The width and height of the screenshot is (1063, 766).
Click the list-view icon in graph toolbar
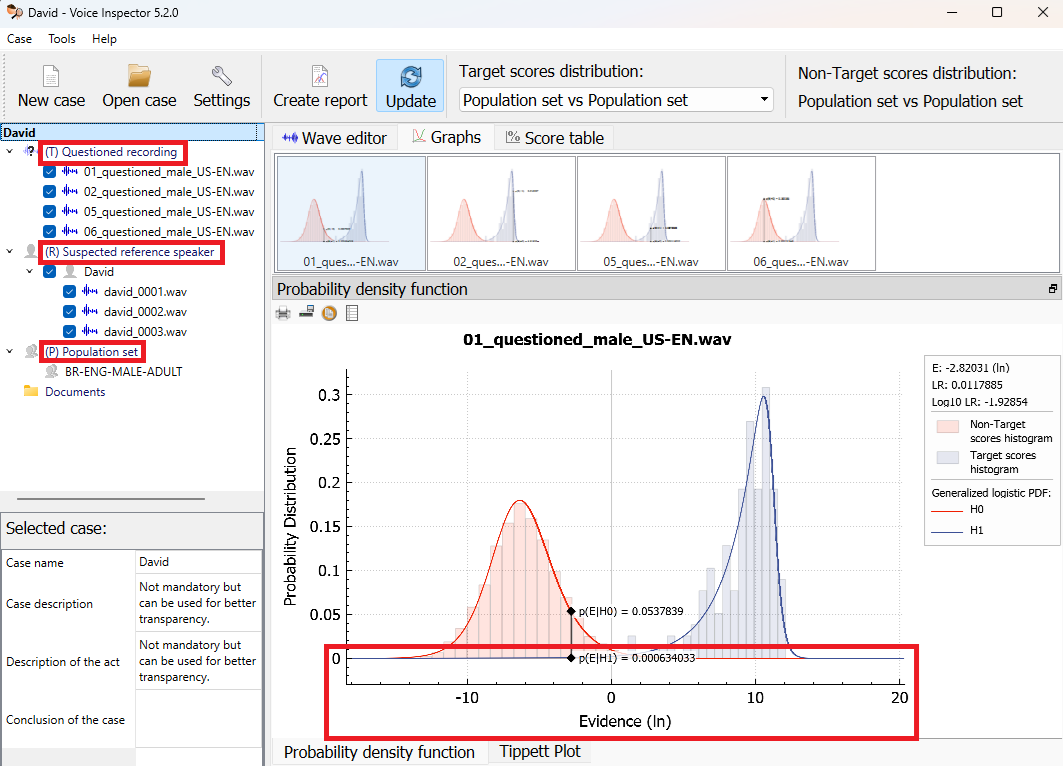352,313
